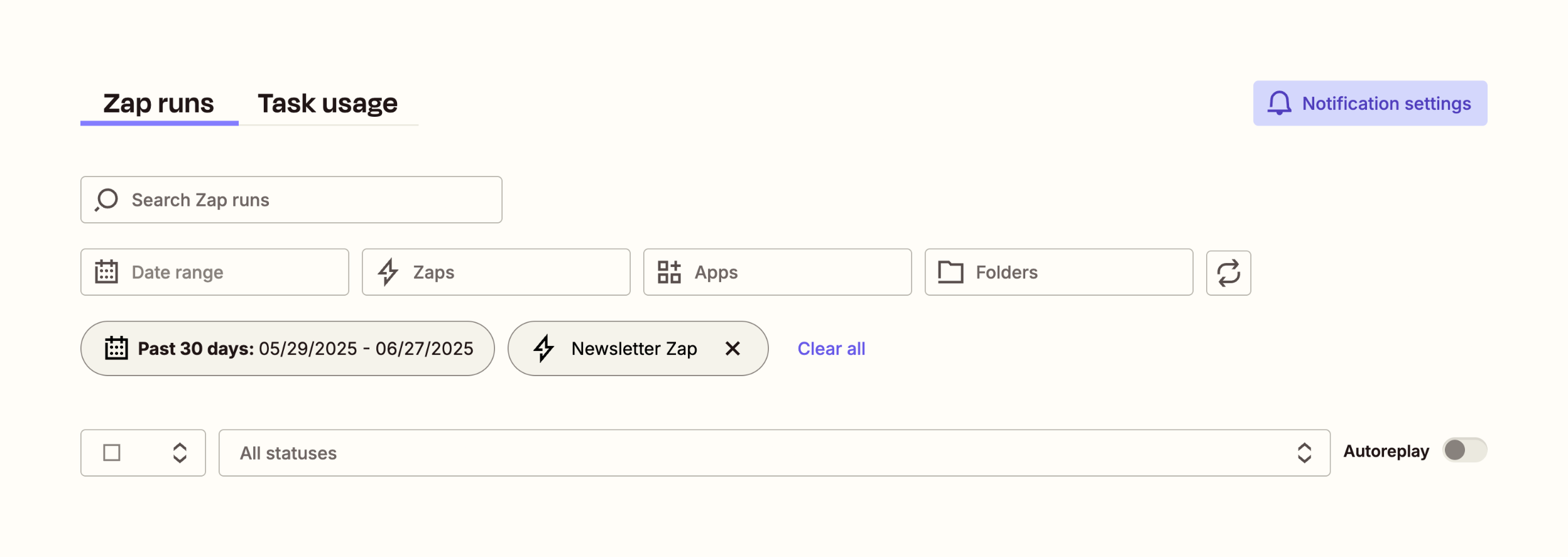The height and width of the screenshot is (557, 1568).
Task: Click the Past 30 days date chip
Action: pos(288,349)
